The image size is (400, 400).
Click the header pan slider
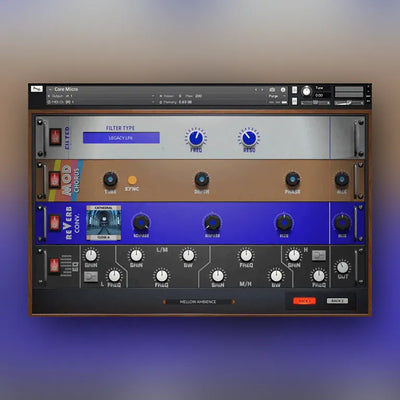click(315, 103)
